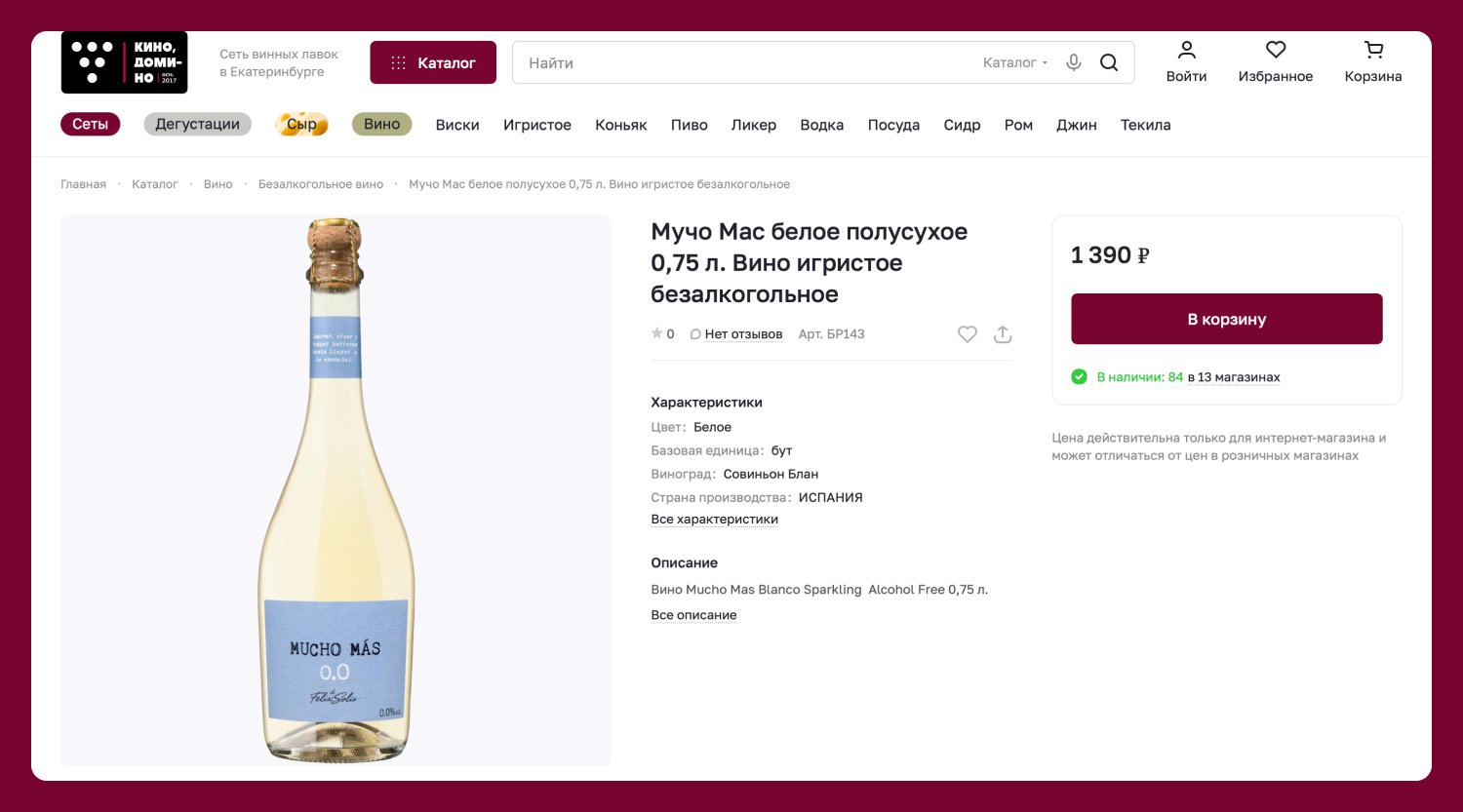Select the Сеты category pill
Image resolution: width=1463 pixels, height=812 pixels.
click(90, 125)
